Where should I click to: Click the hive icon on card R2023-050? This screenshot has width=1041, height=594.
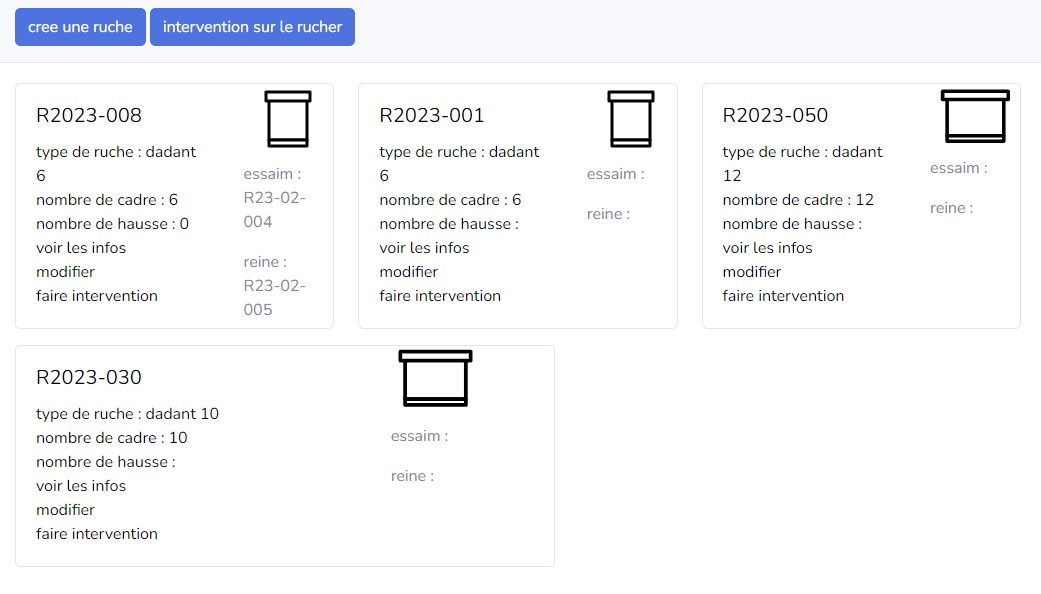point(975,114)
